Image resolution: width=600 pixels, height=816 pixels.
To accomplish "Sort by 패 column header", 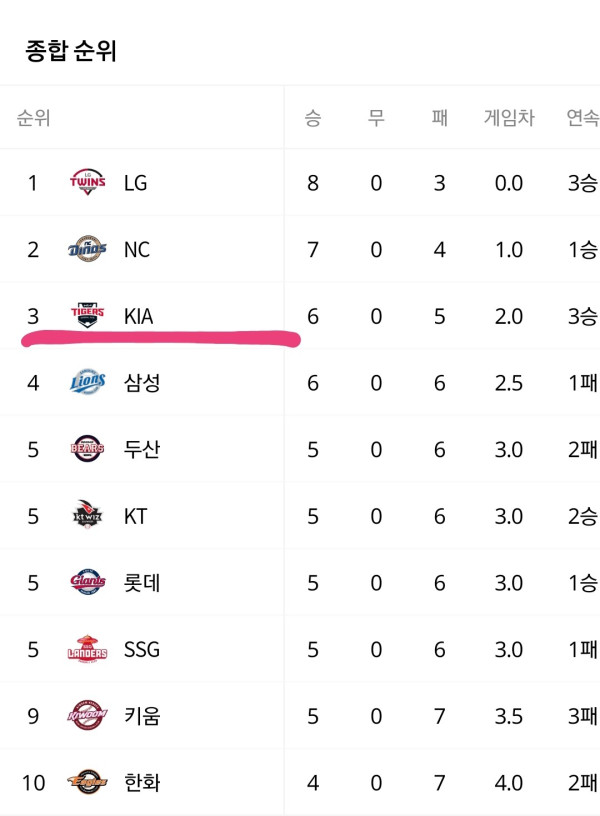I will click(440, 118).
